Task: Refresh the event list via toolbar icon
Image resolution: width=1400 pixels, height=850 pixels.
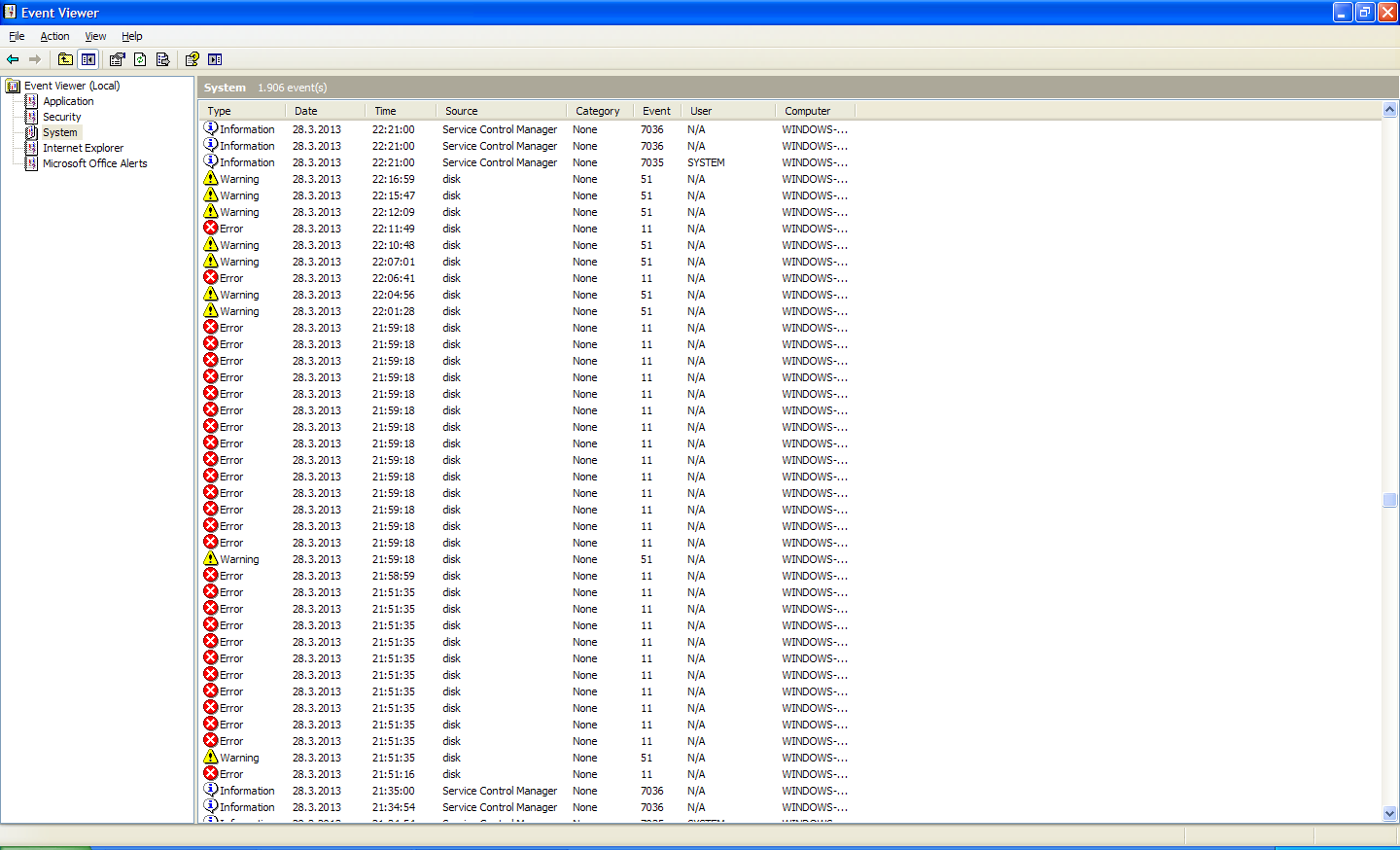Action: (x=140, y=59)
